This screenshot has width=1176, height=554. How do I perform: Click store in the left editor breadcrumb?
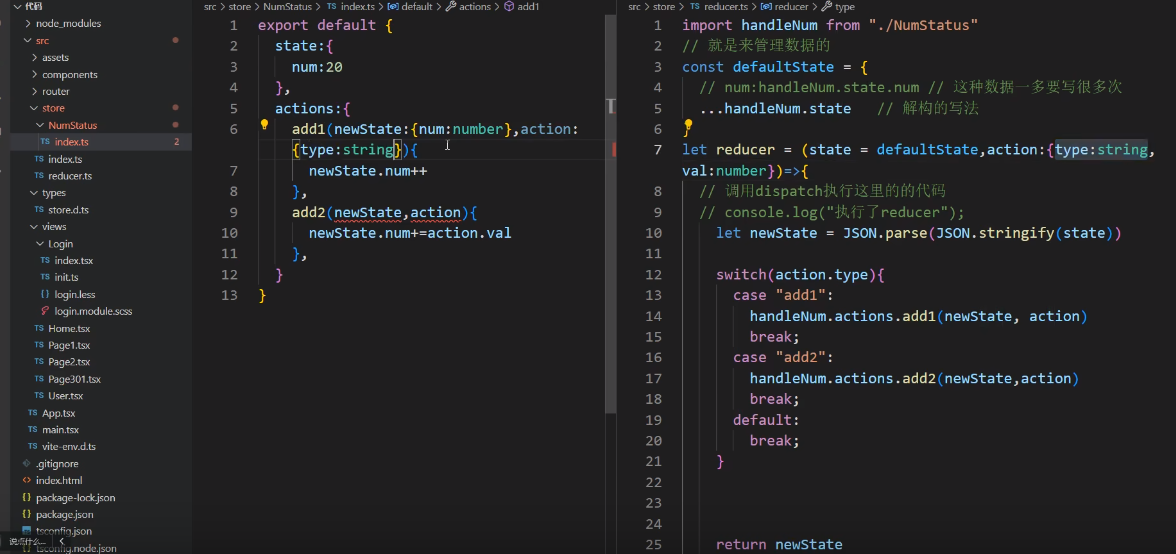(x=240, y=7)
